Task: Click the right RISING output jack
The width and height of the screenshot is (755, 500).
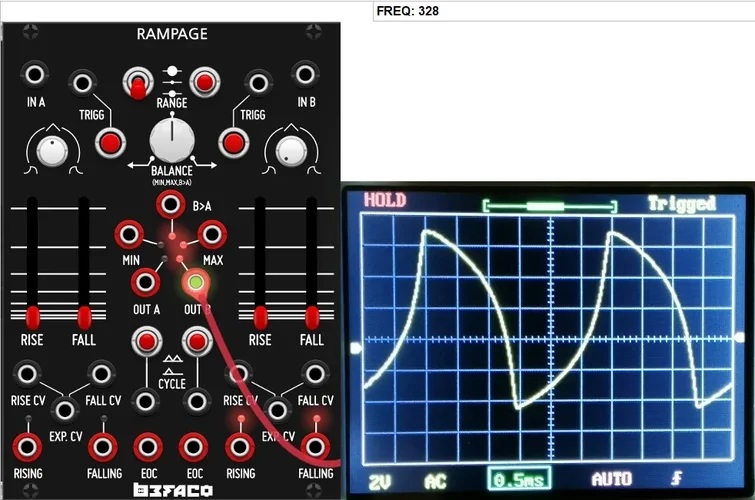Action: 240,447
